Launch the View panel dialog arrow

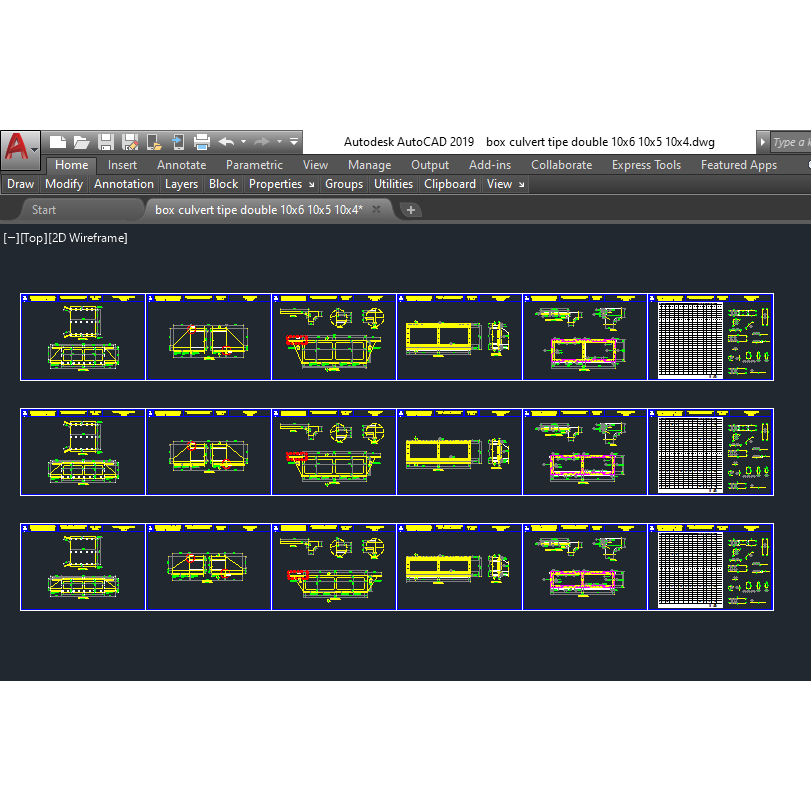pyautogui.click(x=521, y=185)
